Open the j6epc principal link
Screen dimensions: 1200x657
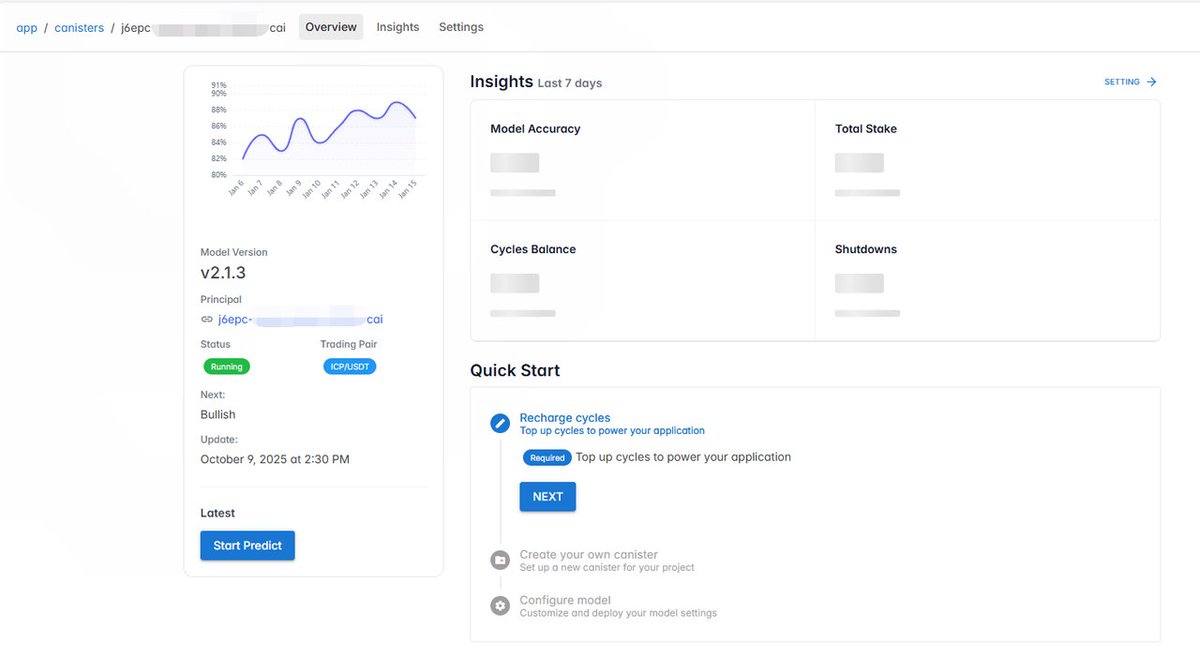point(300,320)
